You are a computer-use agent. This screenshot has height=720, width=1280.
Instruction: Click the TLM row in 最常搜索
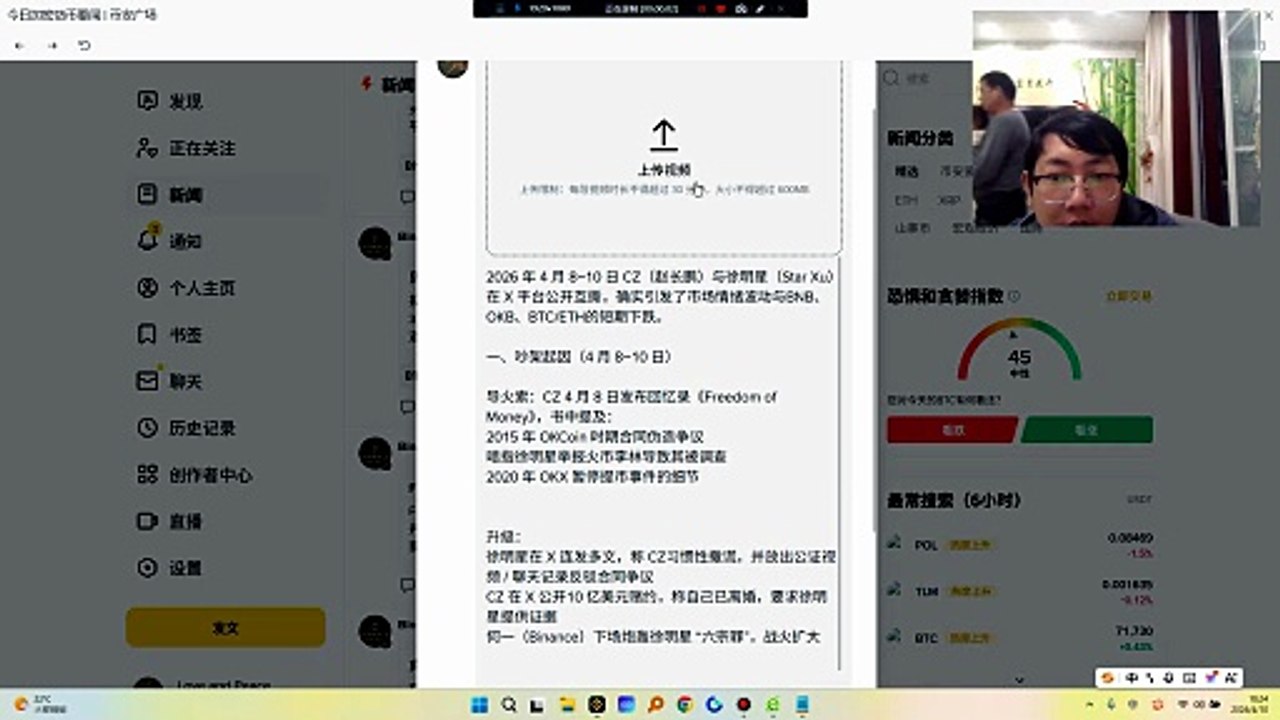1019,591
